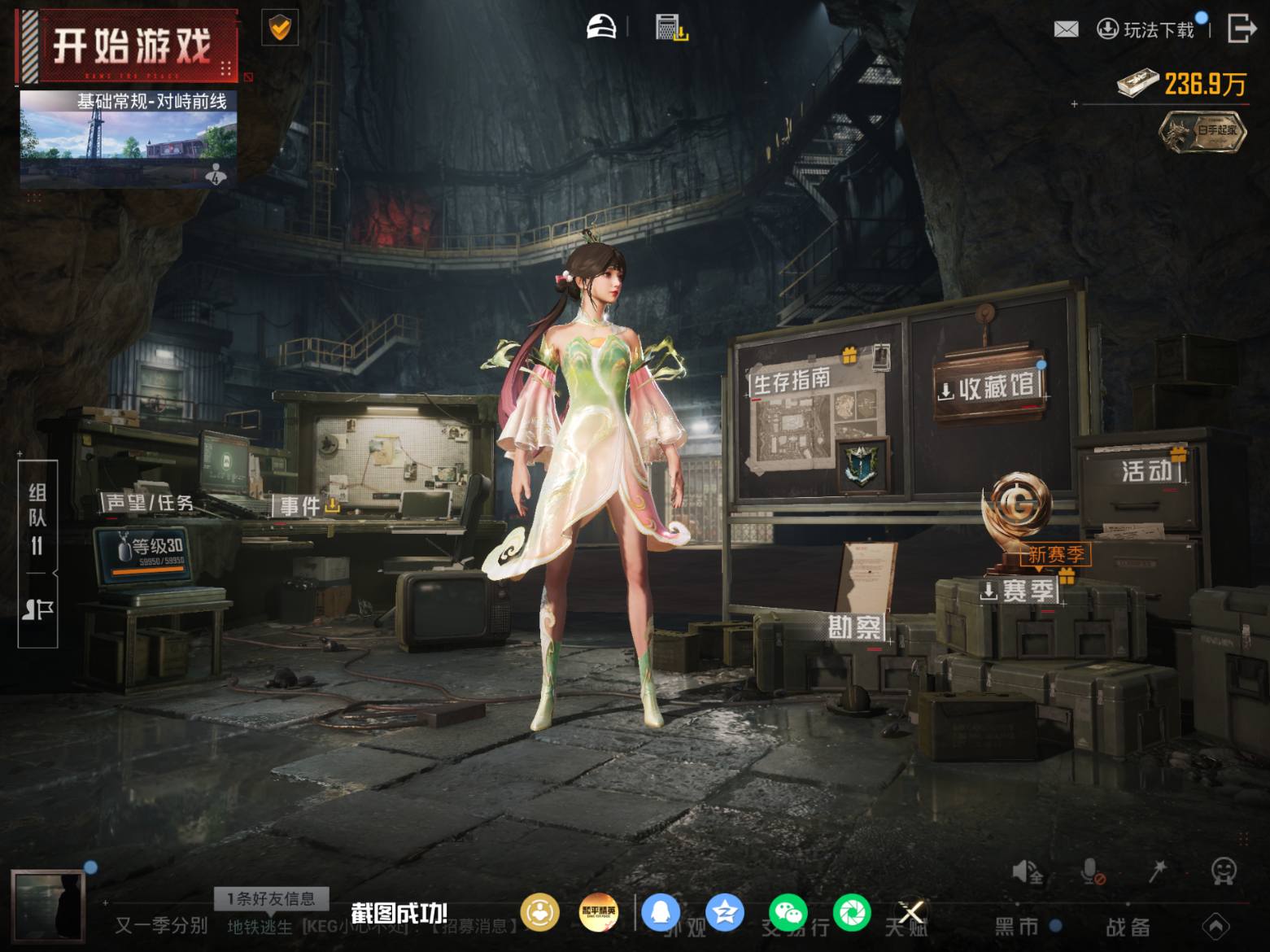
Task: Click the rank badge on survival board
Action: 862,465
